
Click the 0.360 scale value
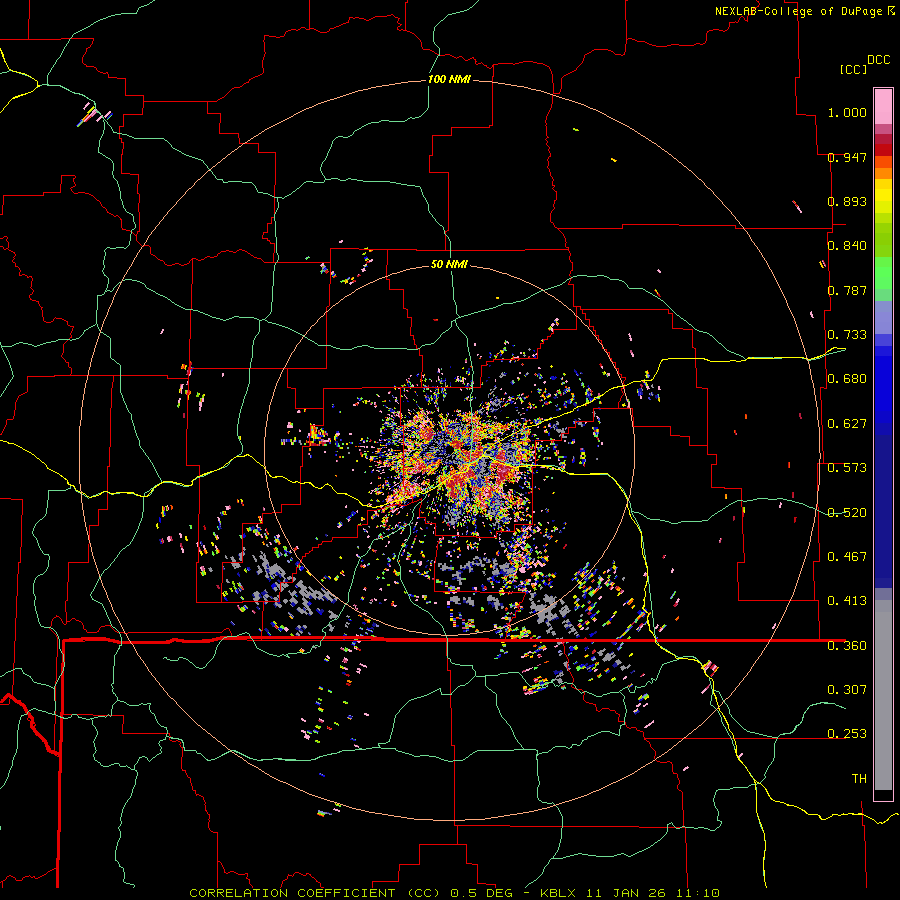coord(847,646)
